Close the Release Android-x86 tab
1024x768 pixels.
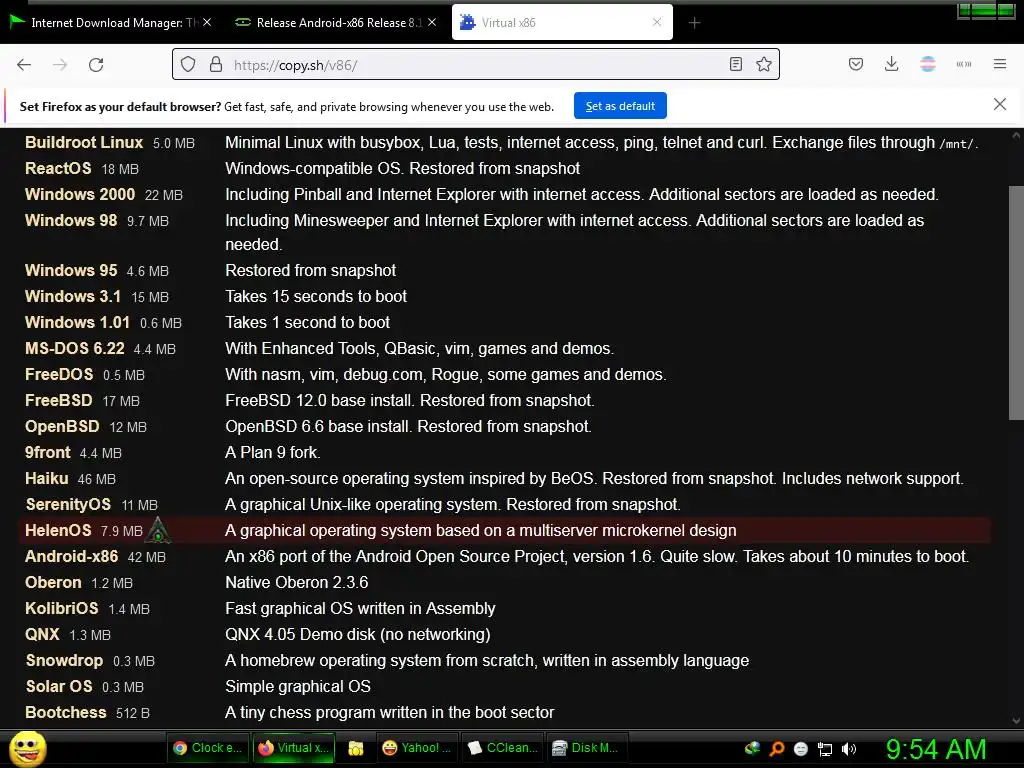point(432,22)
